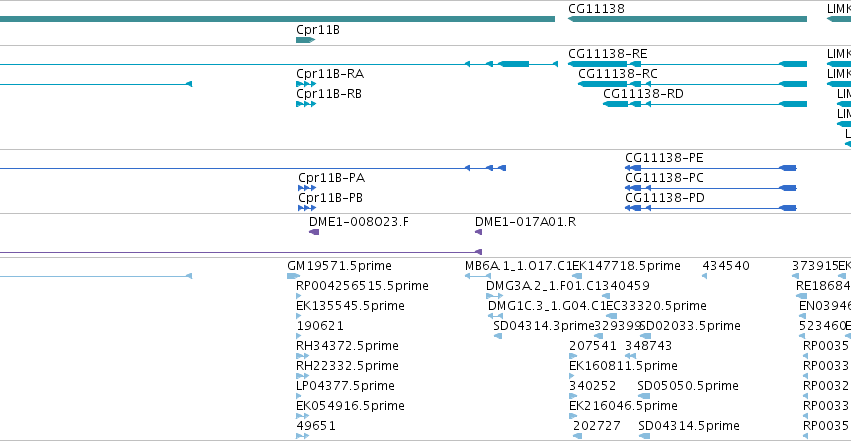Viewport: 851px width, 441px height.
Task: Select transcript label CG11138-RE
Action: pos(607,54)
